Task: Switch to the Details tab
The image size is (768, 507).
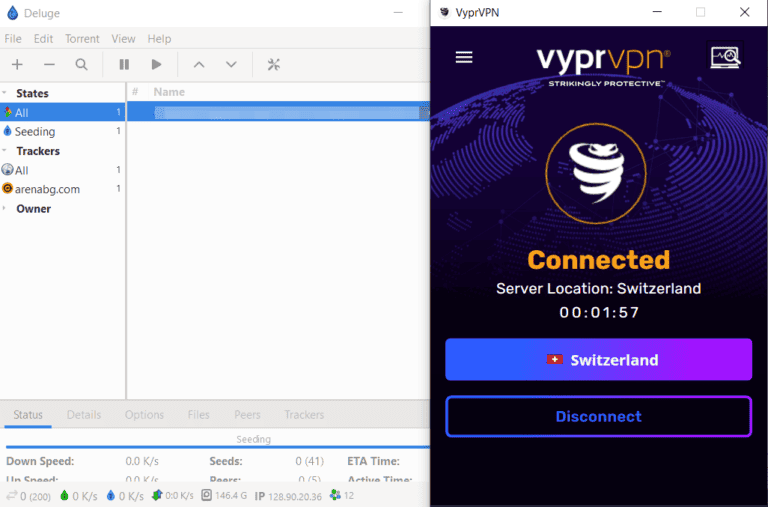Action: (84, 415)
